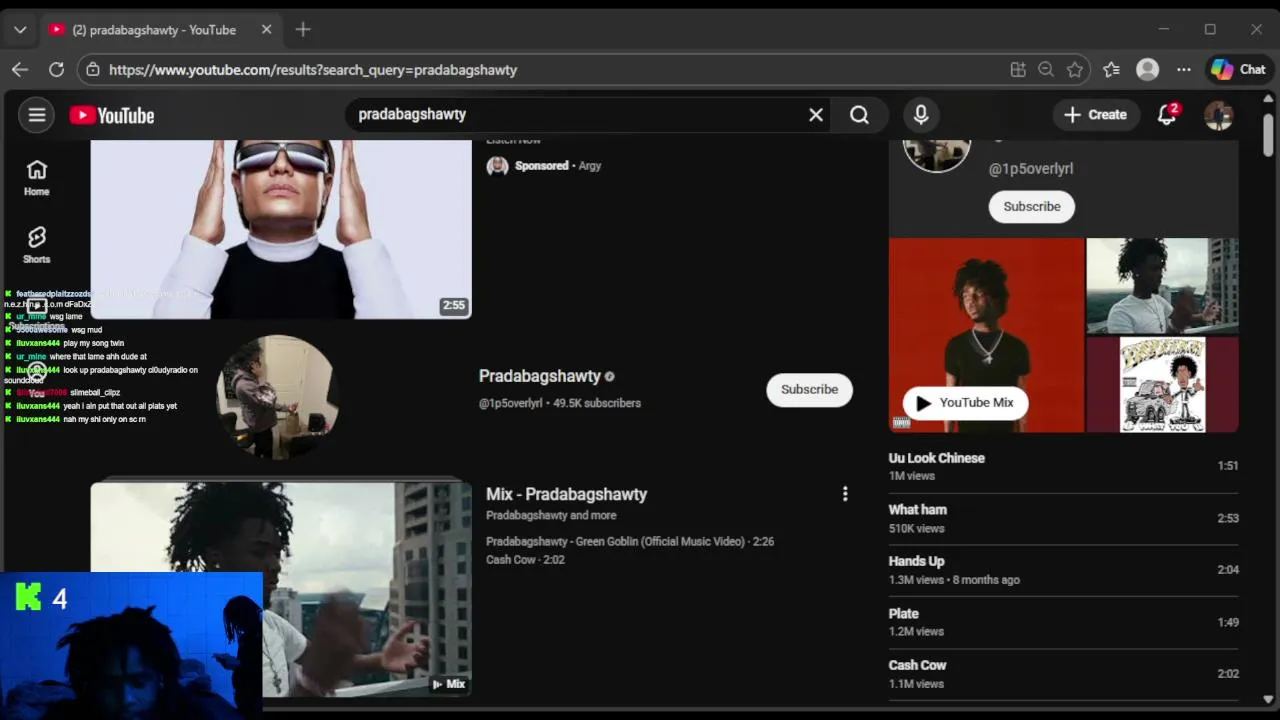View site information lock icon
Image resolution: width=1280 pixels, height=720 pixels.
(92, 70)
